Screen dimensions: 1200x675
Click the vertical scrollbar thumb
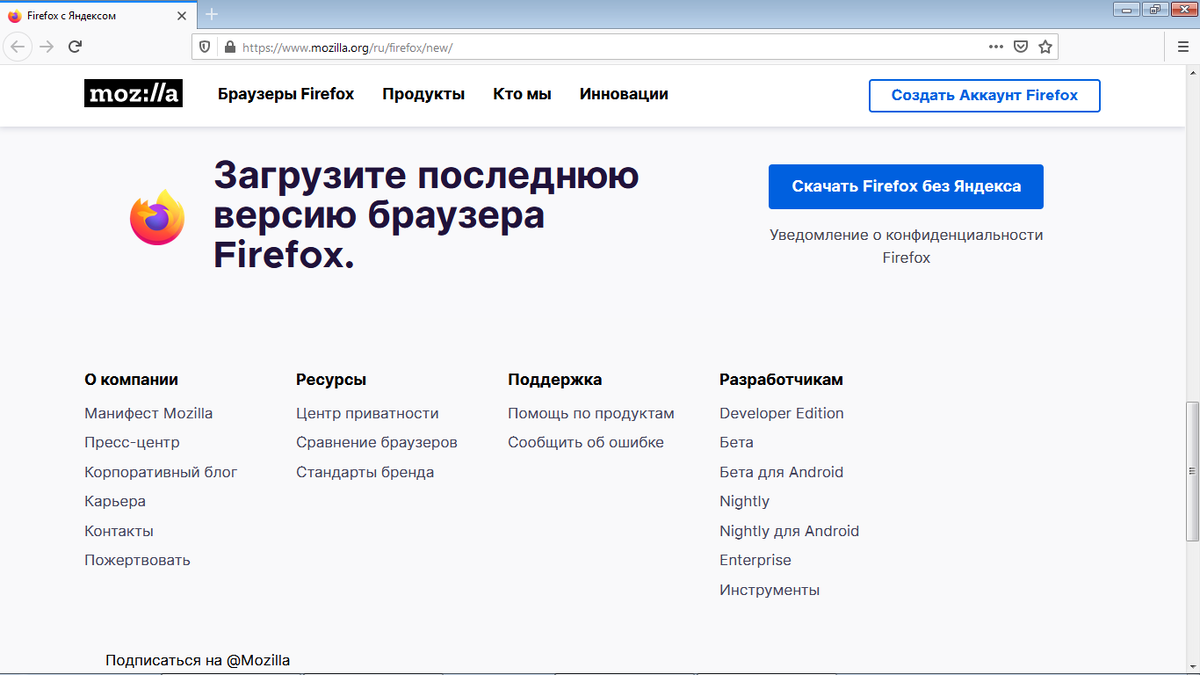point(1191,470)
